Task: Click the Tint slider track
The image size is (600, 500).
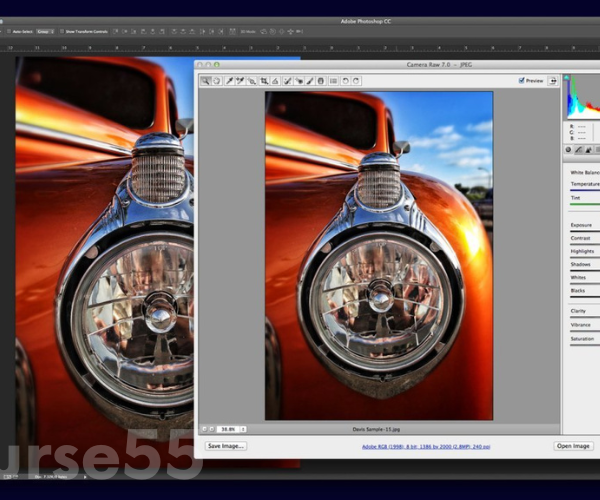Action: tap(585, 204)
